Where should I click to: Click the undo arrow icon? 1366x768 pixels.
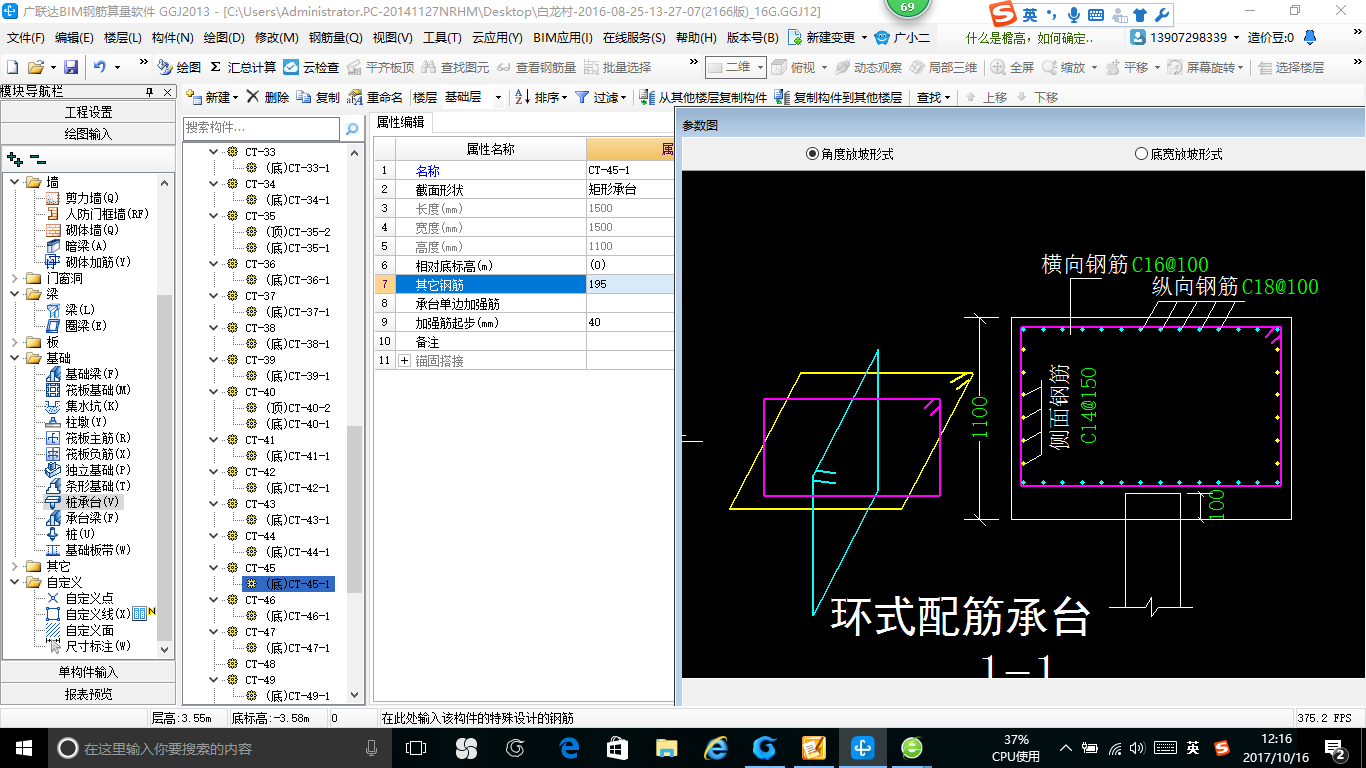[x=100, y=67]
